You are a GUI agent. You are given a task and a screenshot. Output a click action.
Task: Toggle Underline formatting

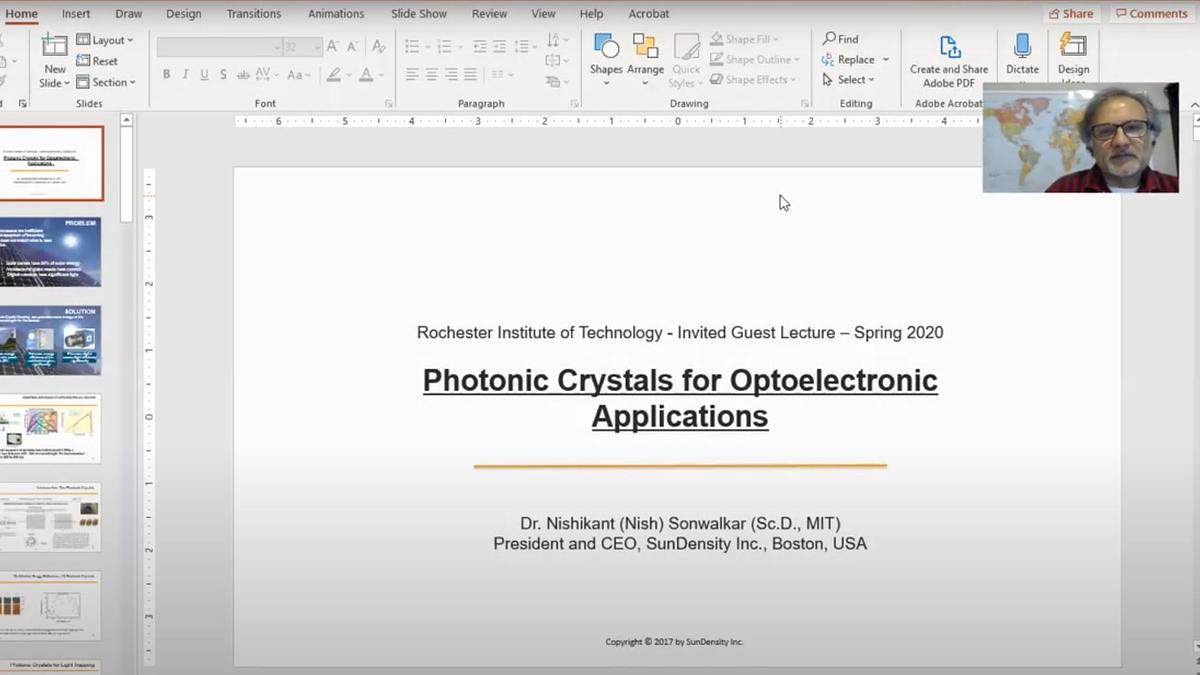point(204,75)
